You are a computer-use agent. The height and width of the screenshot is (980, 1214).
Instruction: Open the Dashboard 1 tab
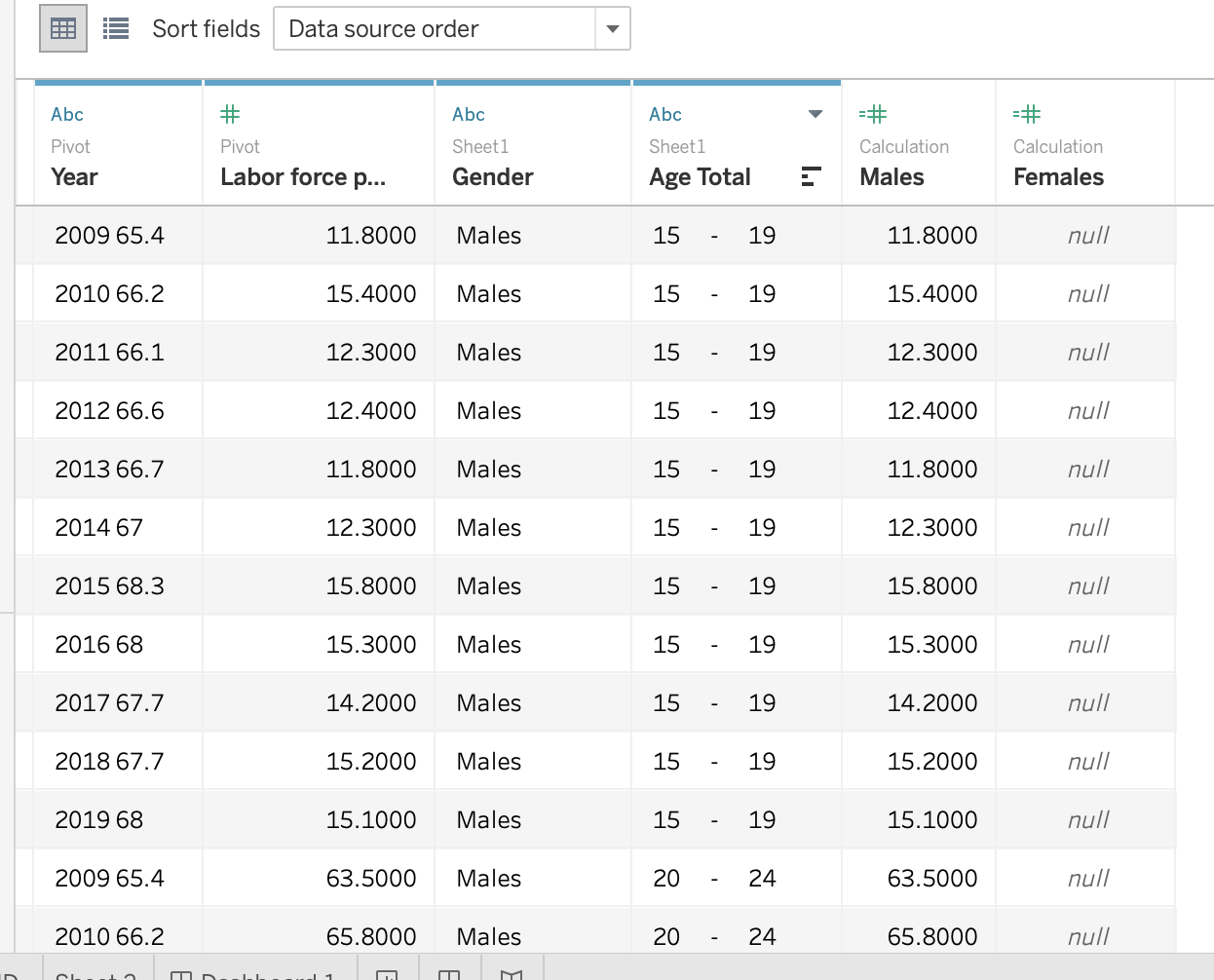click(255, 973)
